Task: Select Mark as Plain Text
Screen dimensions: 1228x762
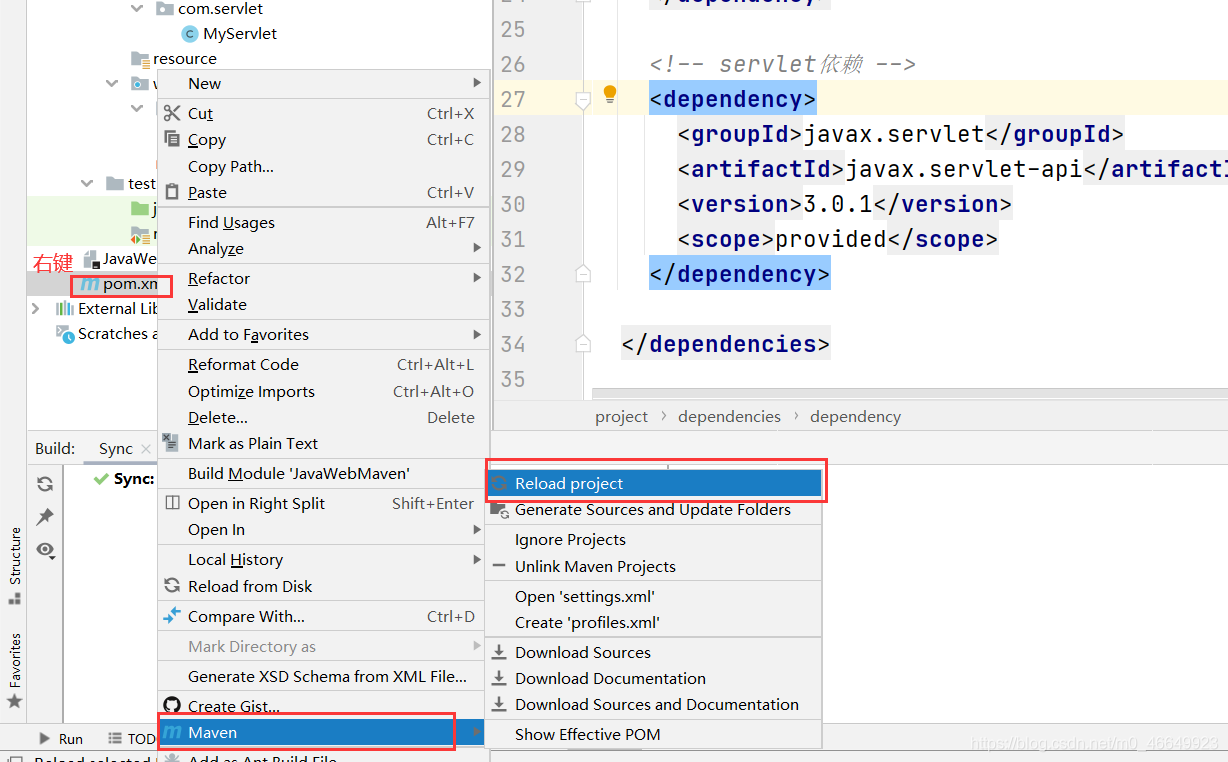Action: point(324,443)
